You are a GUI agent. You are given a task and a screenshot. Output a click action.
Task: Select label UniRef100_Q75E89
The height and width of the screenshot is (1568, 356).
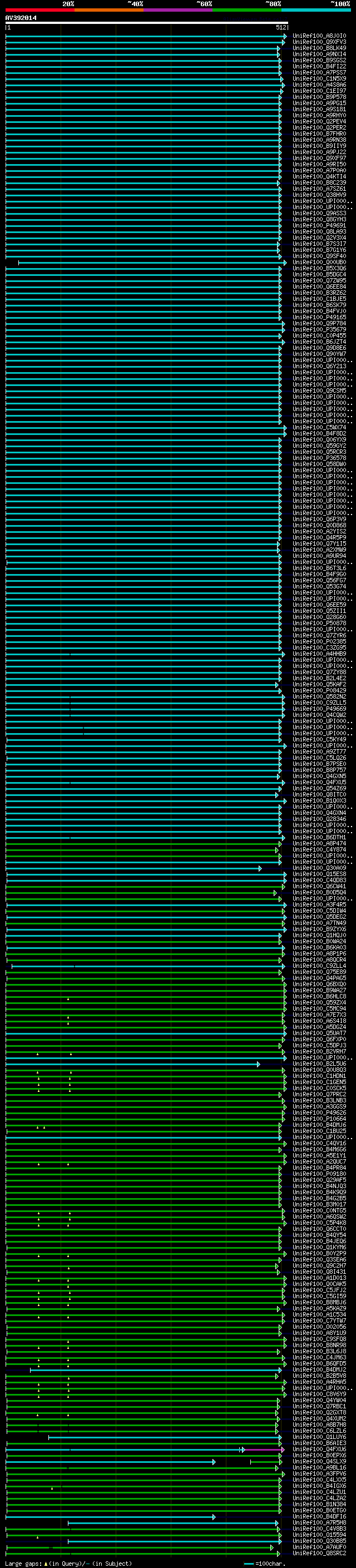(x=319, y=972)
